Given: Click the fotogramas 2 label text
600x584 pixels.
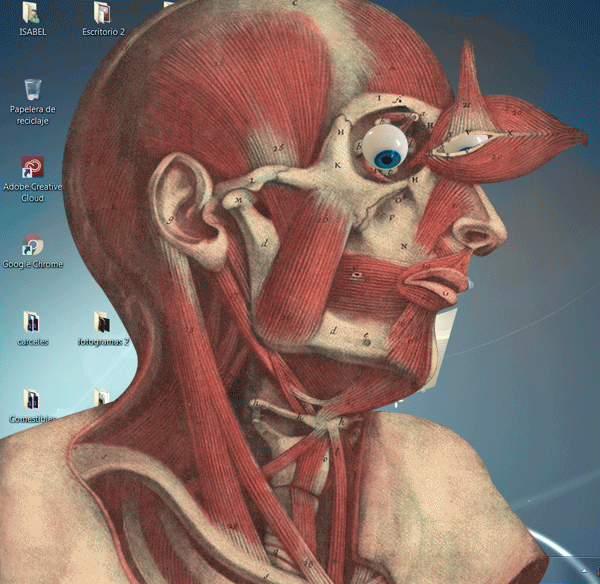Looking at the screenshot, I should click(x=103, y=342).
